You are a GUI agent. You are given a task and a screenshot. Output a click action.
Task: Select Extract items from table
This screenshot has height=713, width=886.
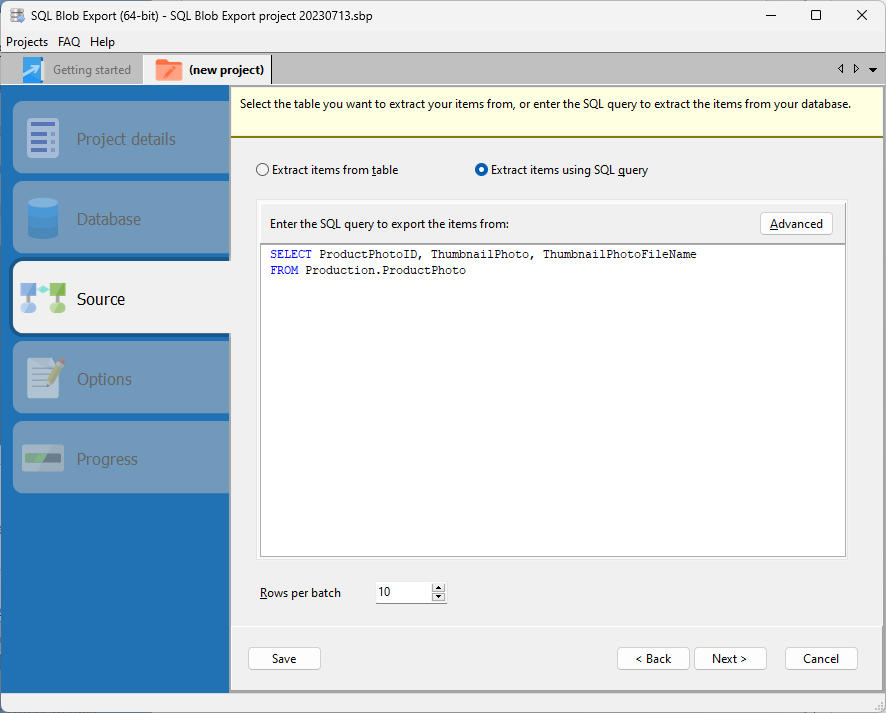tap(262, 169)
